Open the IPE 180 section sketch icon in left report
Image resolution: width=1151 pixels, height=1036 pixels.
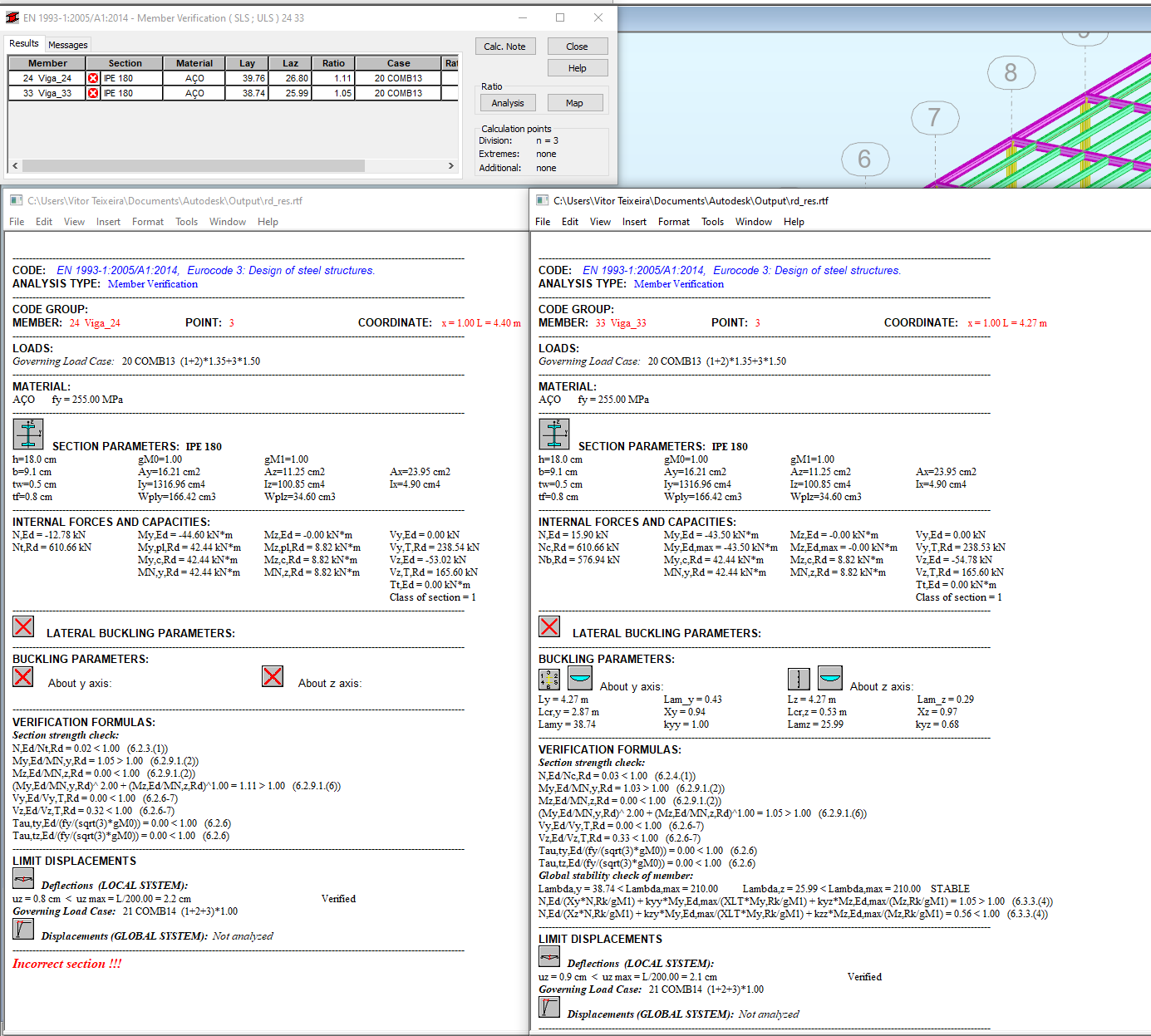click(27, 433)
